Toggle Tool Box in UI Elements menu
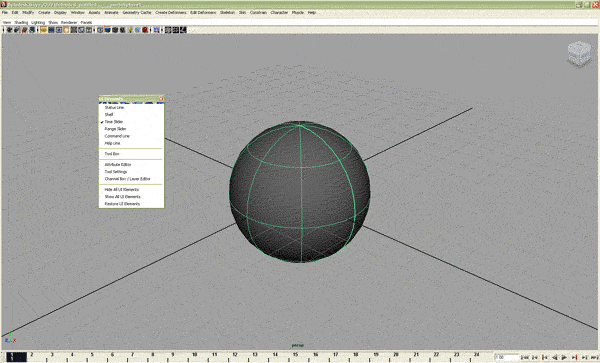Viewport: 600px width, 363px height. point(131,154)
